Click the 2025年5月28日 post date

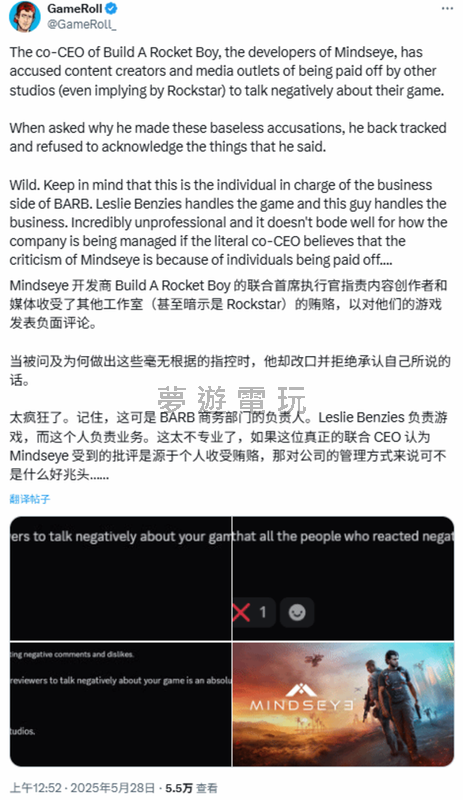(x=112, y=788)
